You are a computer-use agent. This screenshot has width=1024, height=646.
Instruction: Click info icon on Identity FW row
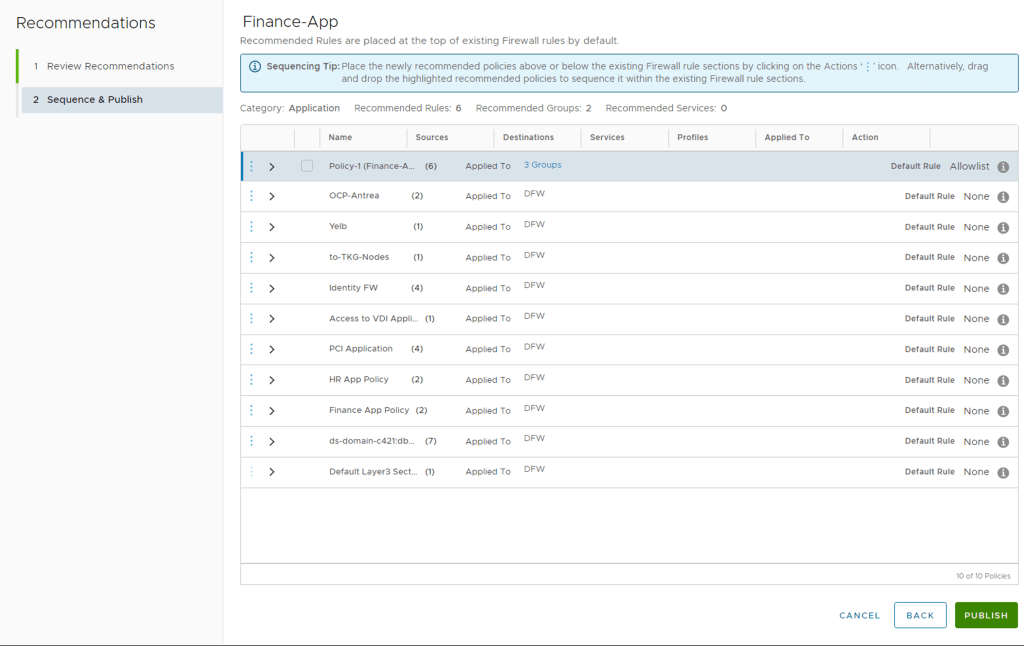tap(1003, 289)
